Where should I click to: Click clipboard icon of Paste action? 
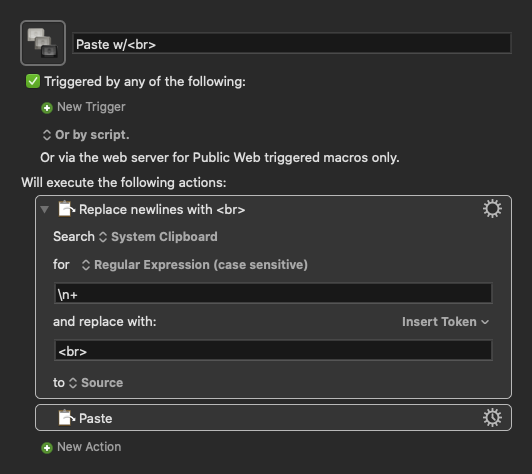pyautogui.click(x=66, y=418)
